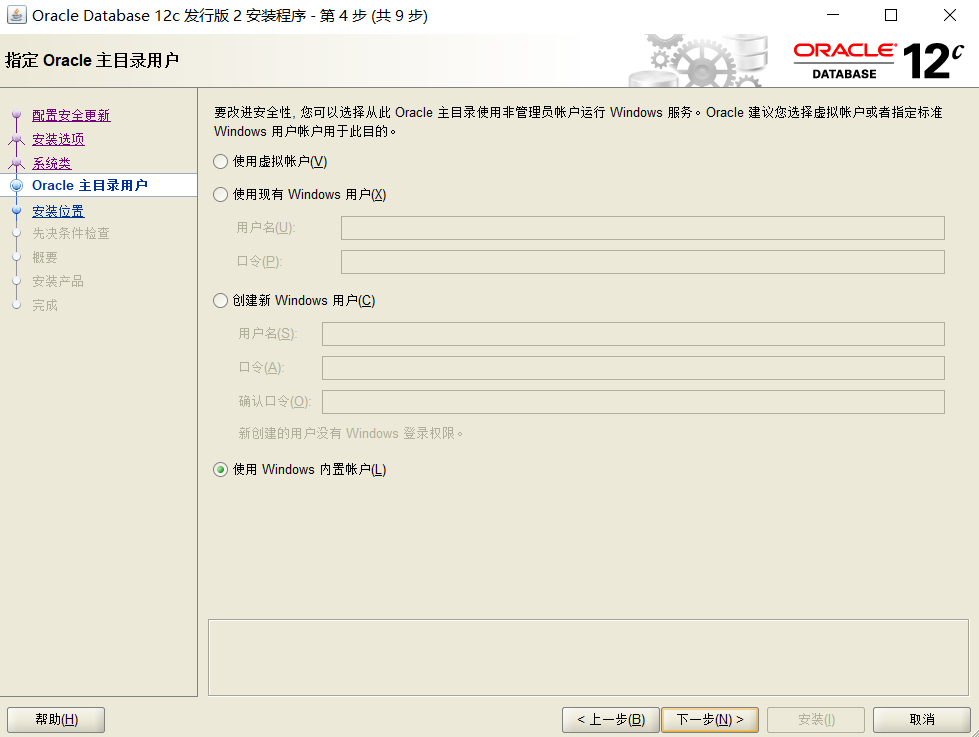
Task: Click current step marker beside Oracle 主目录用户
Action: pyautogui.click(x=17, y=185)
